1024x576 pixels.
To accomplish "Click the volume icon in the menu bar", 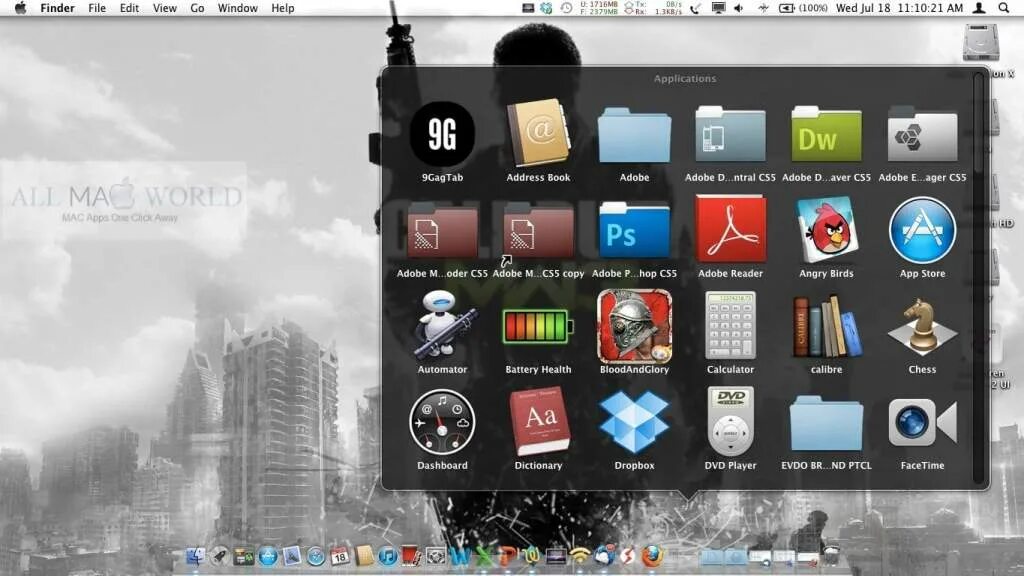I will [x=739, y=8].
